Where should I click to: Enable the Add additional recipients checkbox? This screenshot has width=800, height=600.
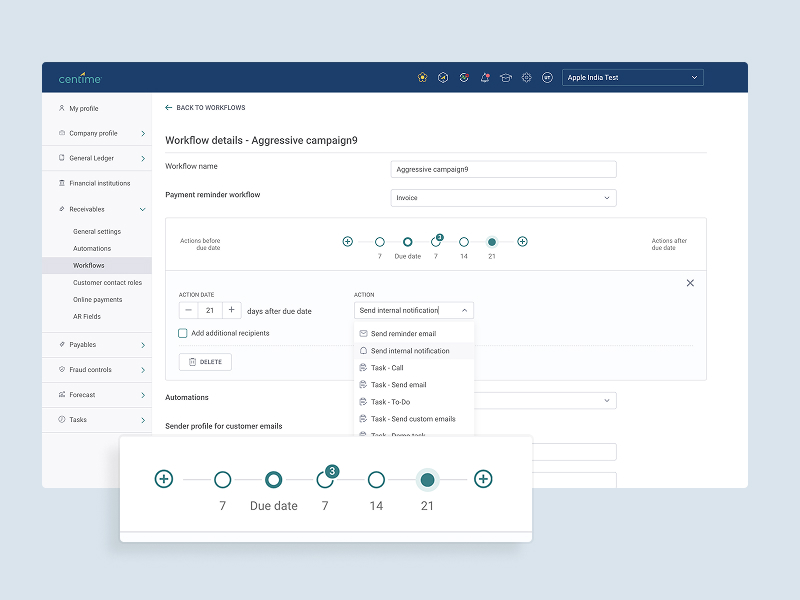point(183,333)
